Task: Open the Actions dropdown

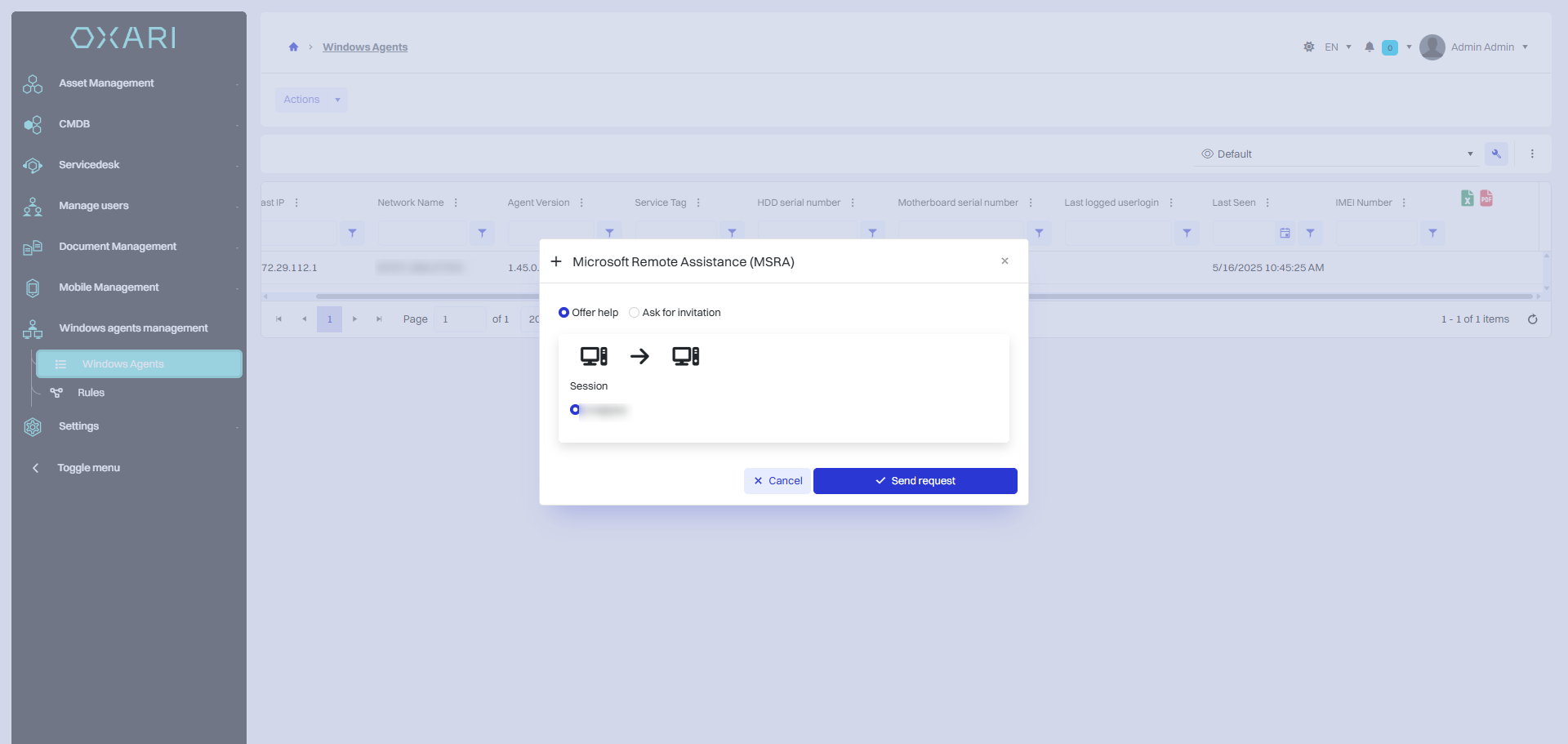Action: [311, 100]
